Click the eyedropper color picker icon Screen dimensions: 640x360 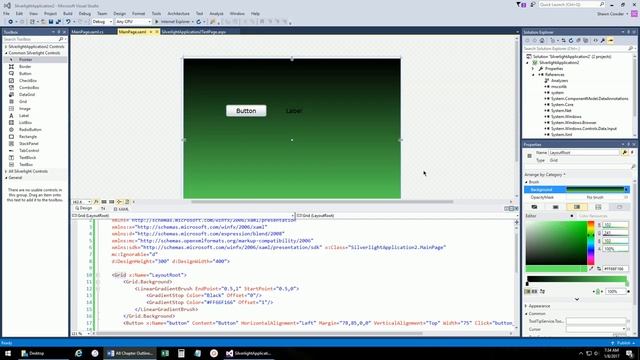(591, 269)
